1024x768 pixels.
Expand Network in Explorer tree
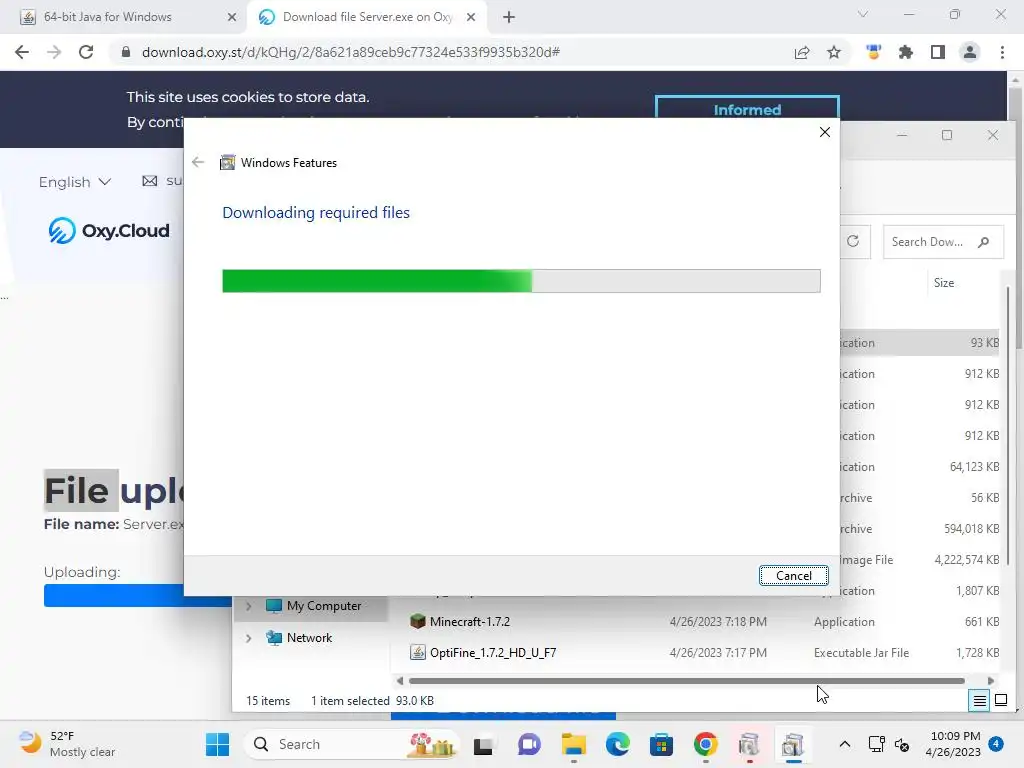click(249, 638)
